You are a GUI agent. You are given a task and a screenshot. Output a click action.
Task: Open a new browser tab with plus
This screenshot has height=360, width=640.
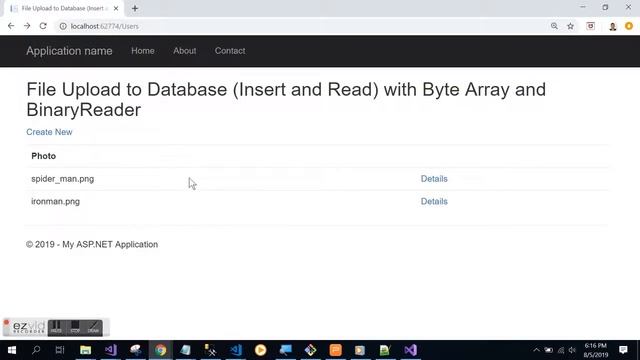point(135,8)
